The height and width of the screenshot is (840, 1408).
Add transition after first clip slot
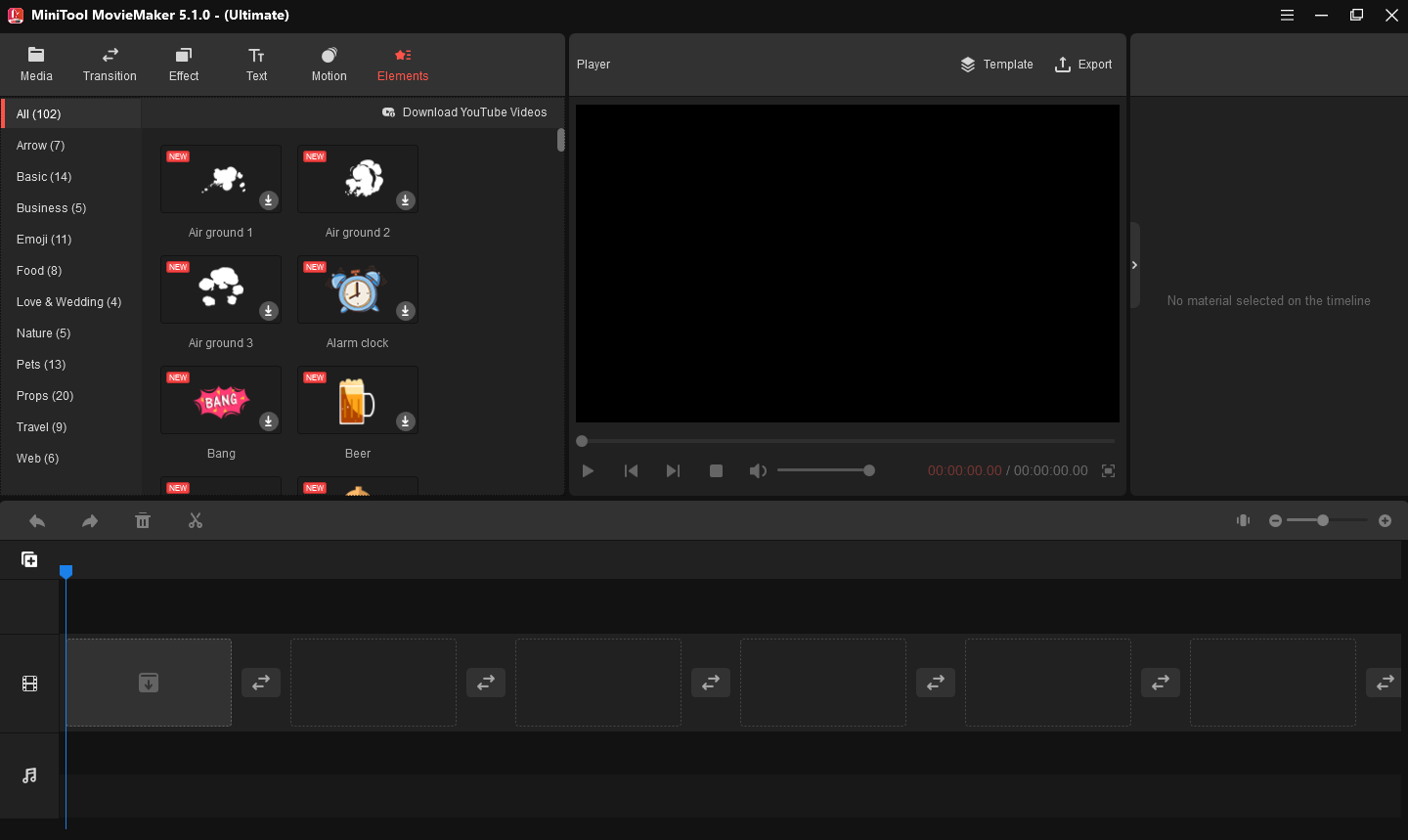click(x=261, y=683)
